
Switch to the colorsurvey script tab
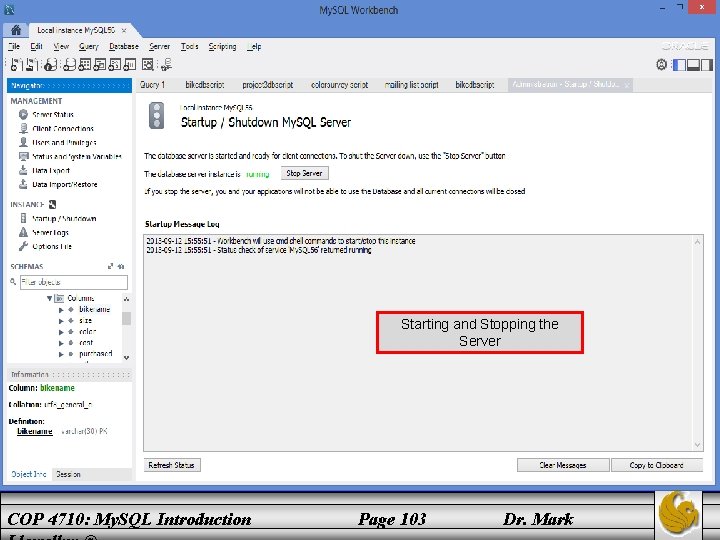(339, 84)
